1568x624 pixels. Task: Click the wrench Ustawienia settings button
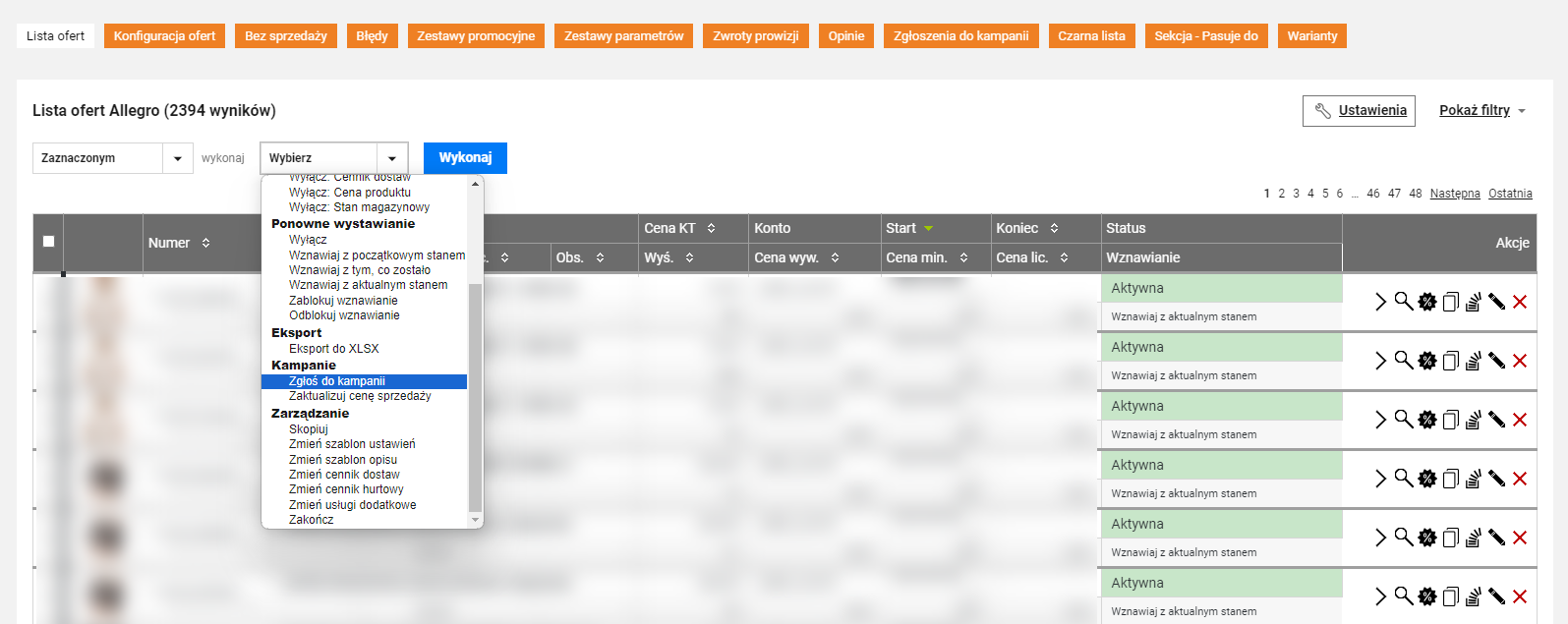[x=1359, y=111]
